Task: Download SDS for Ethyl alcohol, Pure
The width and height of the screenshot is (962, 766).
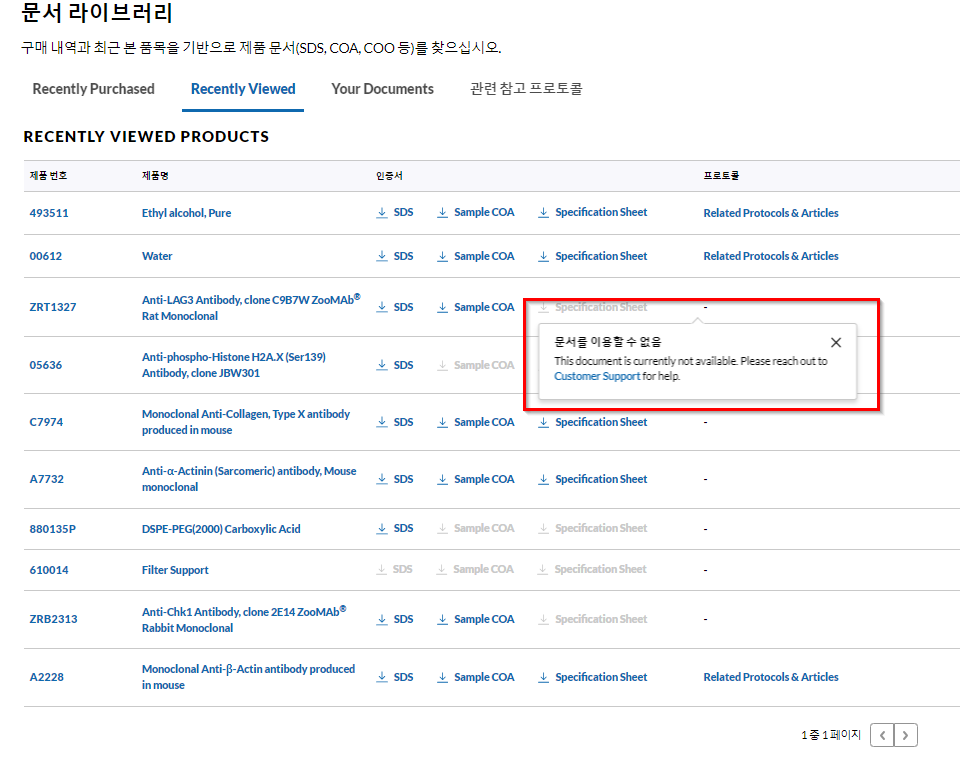Action: coord(394,213)
